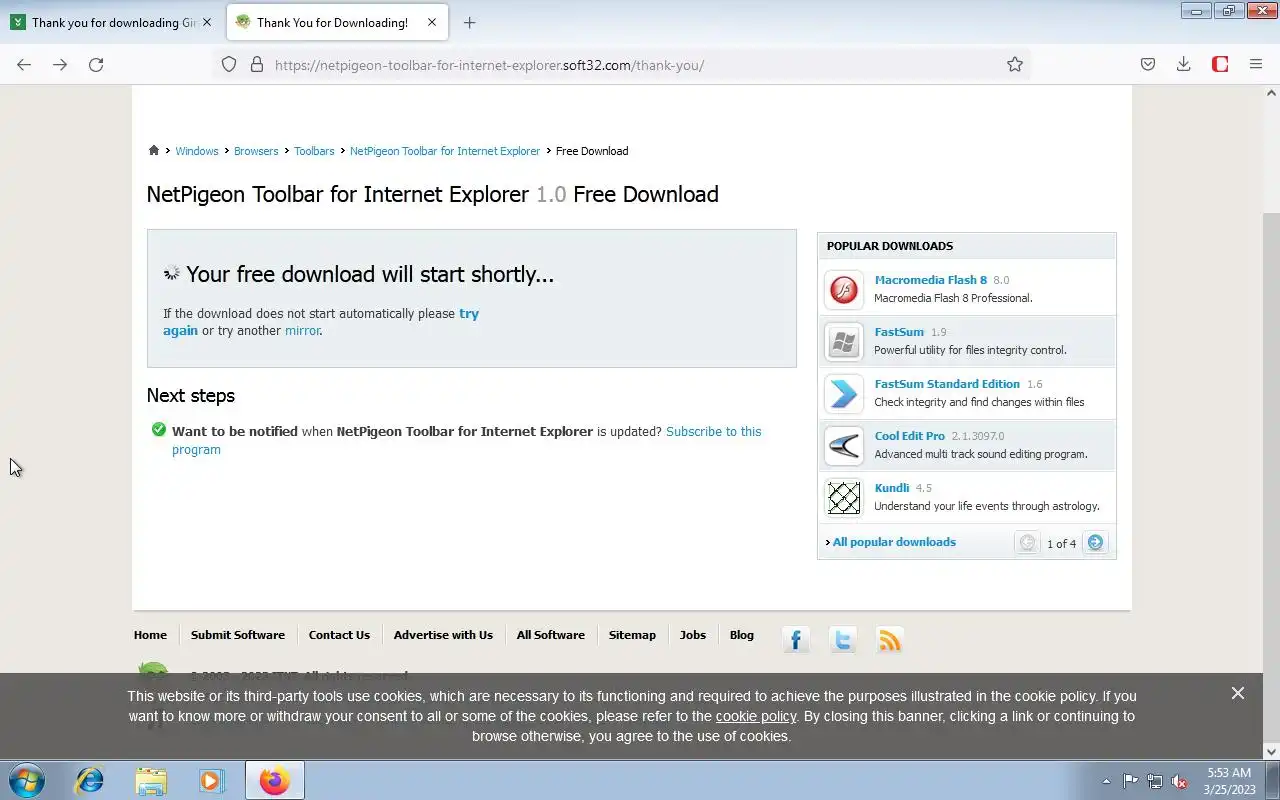Open the Windows breadcrumb link
This screenshot has height=800, width=1280.
[197, 151]
